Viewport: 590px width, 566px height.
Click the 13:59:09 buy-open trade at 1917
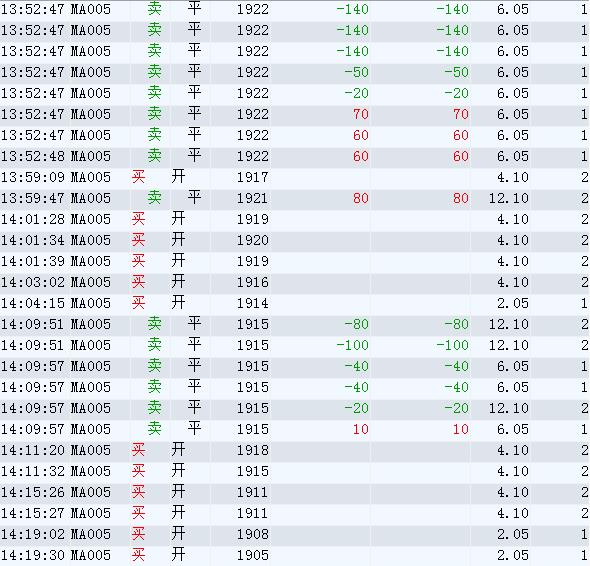pyautogui.click(x=295, y=177)
